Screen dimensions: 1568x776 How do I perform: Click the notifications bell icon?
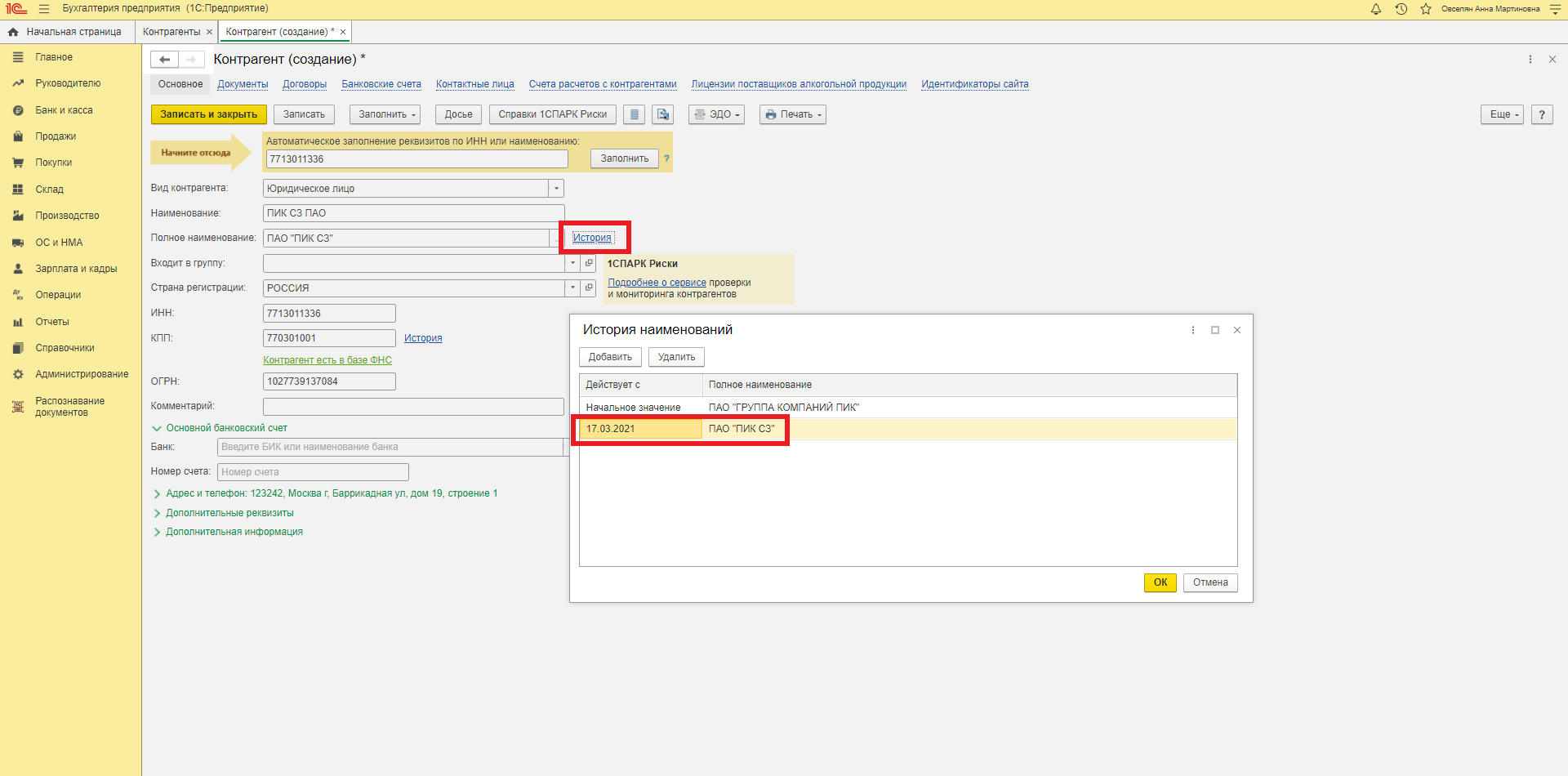click(1376, 9)
